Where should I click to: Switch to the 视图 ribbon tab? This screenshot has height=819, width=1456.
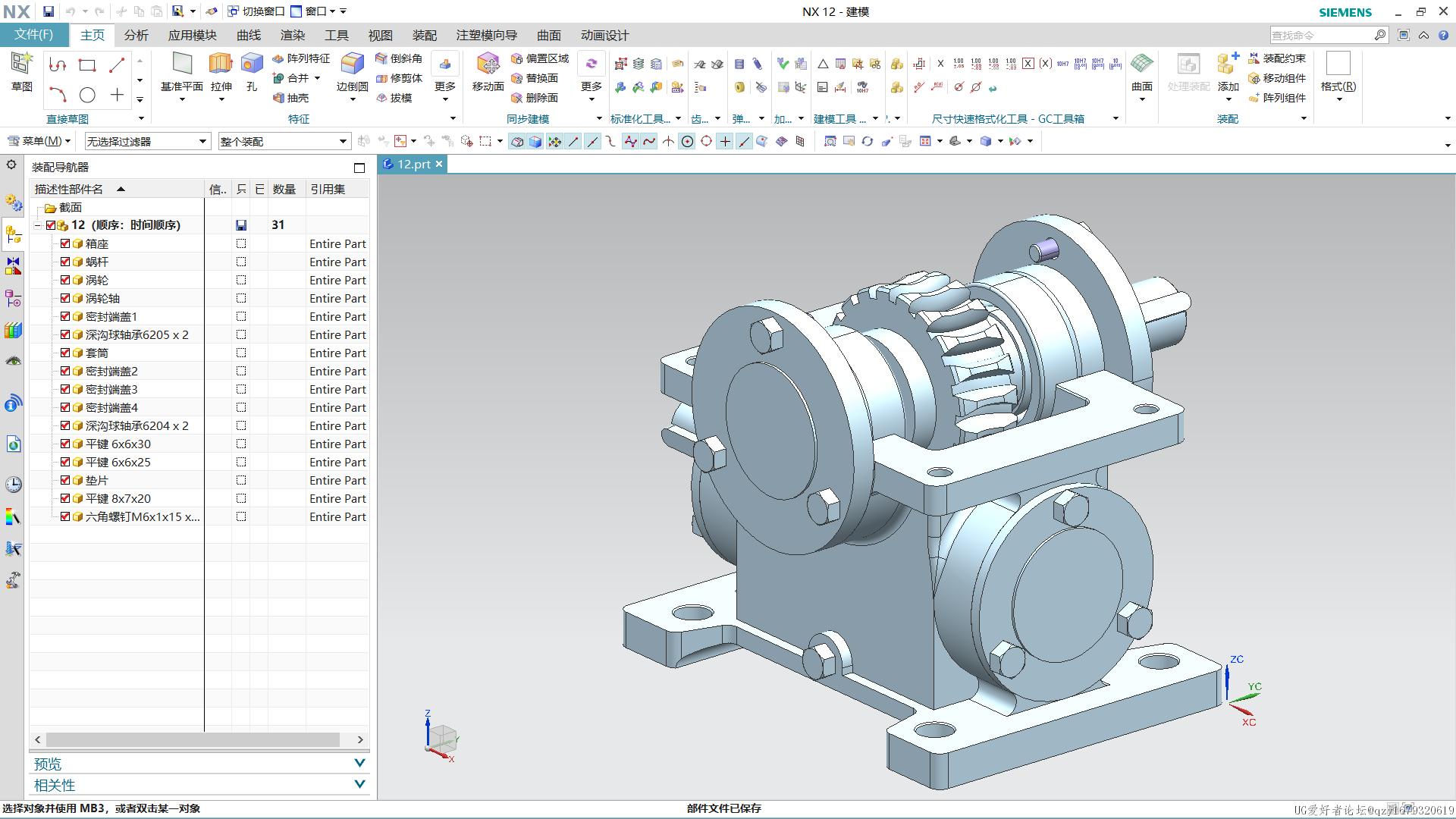tap(381, 35)
